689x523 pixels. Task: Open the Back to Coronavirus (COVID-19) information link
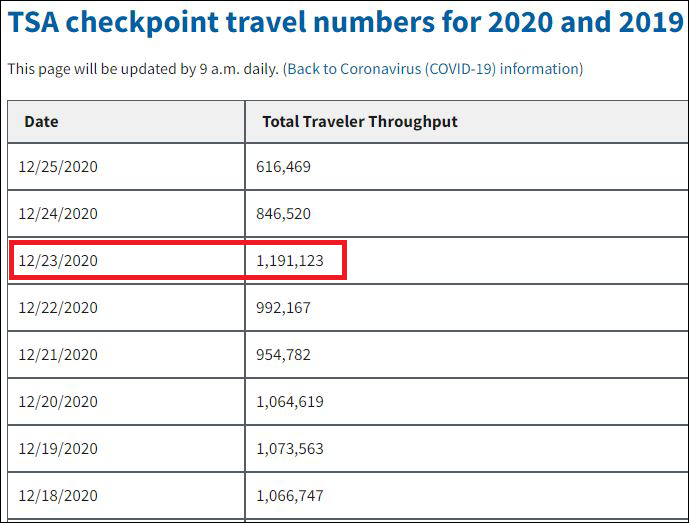[433, 69]
